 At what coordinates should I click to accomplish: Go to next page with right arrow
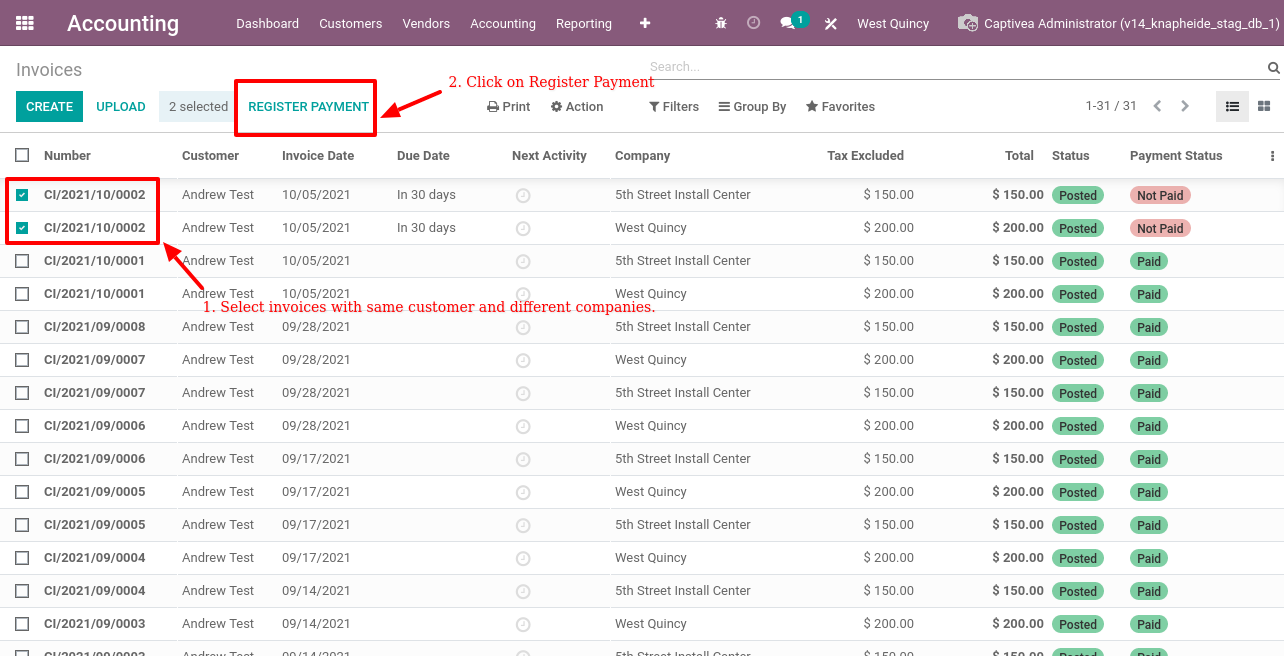click(x=1185, y=106)
